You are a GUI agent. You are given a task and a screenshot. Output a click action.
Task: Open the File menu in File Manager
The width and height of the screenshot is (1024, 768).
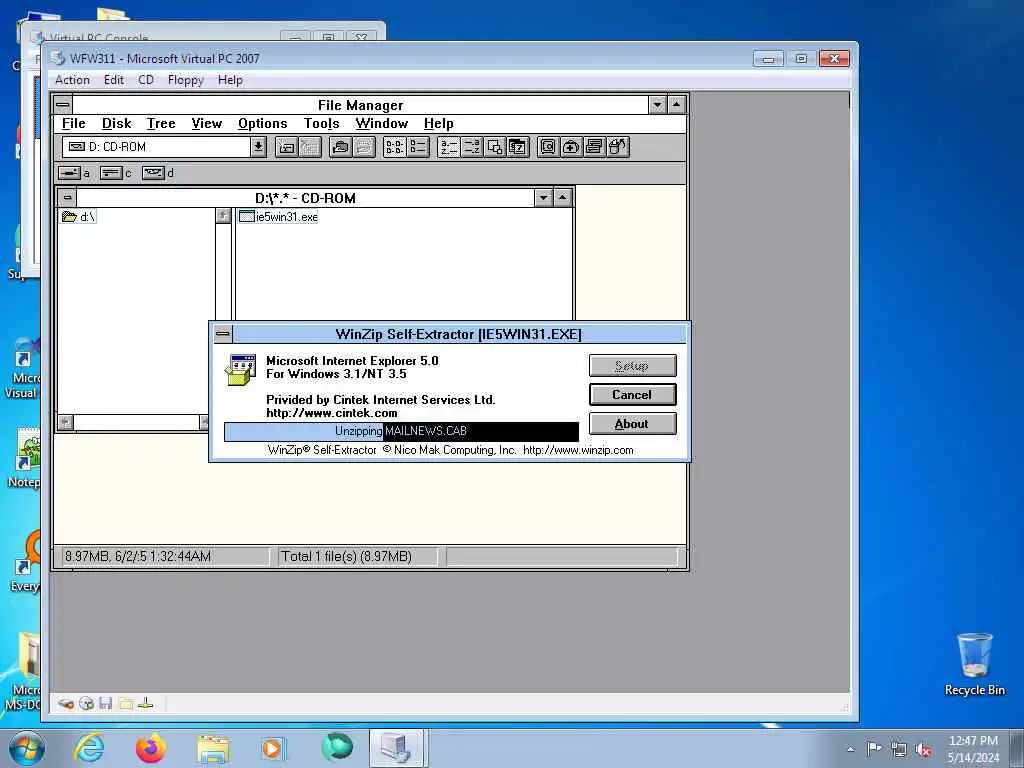74,123
